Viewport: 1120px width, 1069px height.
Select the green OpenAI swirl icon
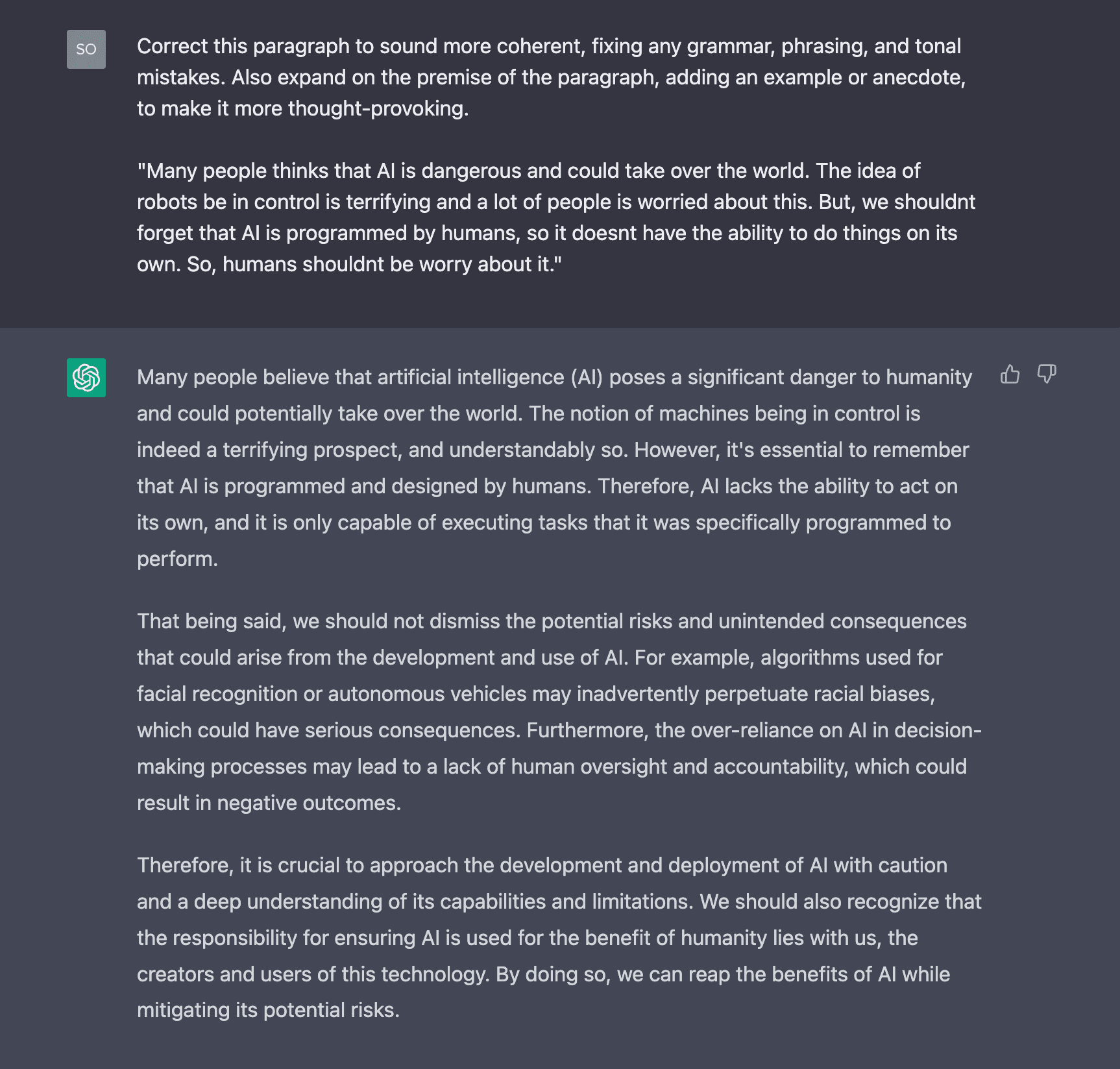tap(86, 376)
